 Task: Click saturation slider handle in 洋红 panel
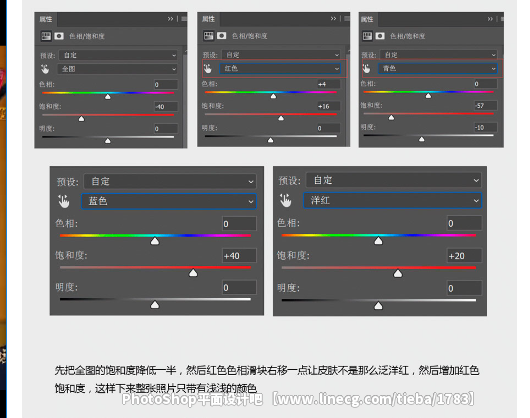[x=398, y=273]
